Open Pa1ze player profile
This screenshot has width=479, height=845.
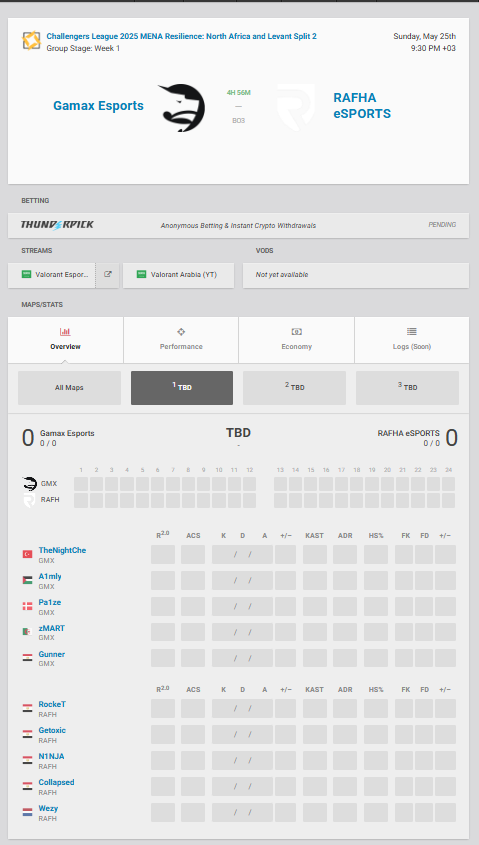[x=50, y=602]
